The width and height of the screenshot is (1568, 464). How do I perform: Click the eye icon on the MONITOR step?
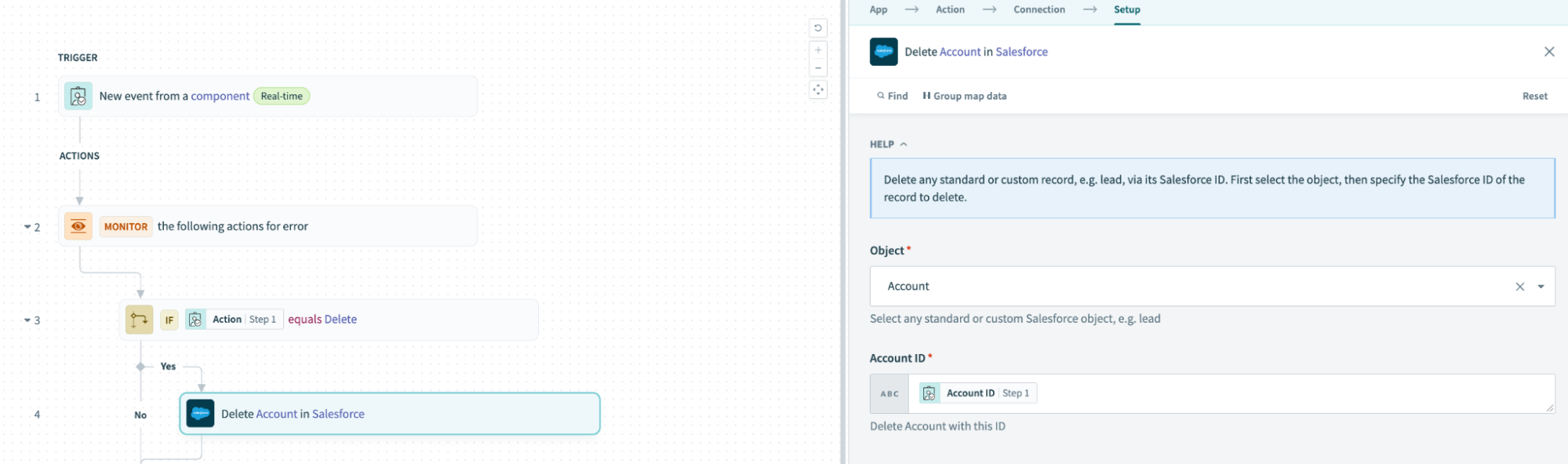(x=78, y=226)
